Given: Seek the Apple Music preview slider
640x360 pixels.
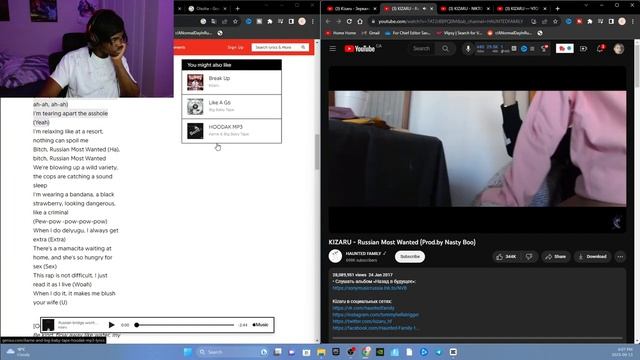Looking at the screenshot, I should (x=185, y=325).
